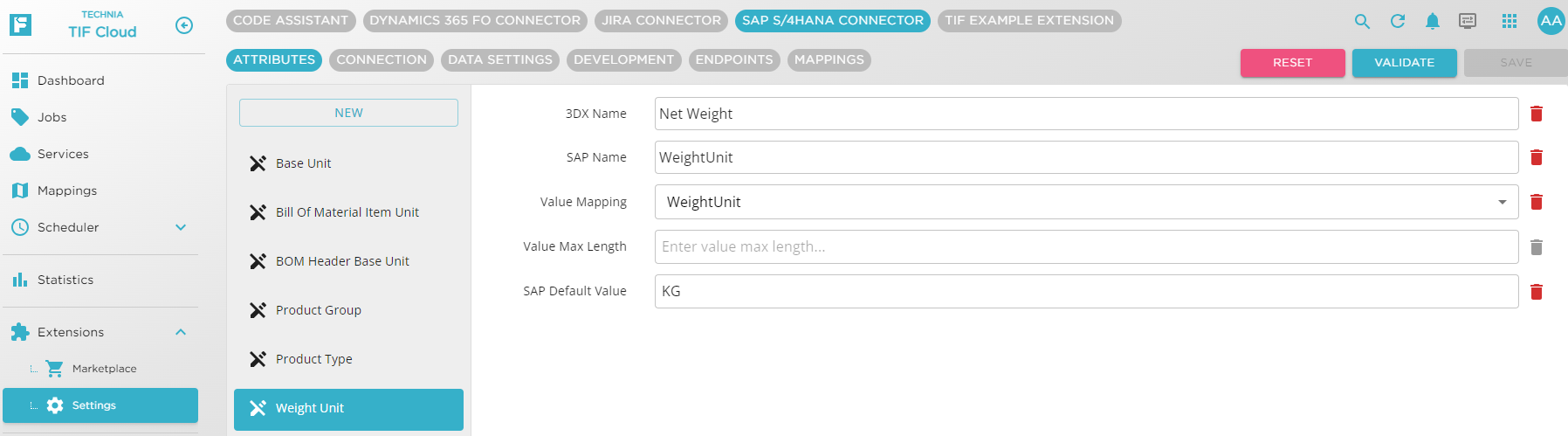This screenshot has width=1568, height=436.
Task: Click the trash icon beside Value Mapping
Action: click(x=1537, y=202)
